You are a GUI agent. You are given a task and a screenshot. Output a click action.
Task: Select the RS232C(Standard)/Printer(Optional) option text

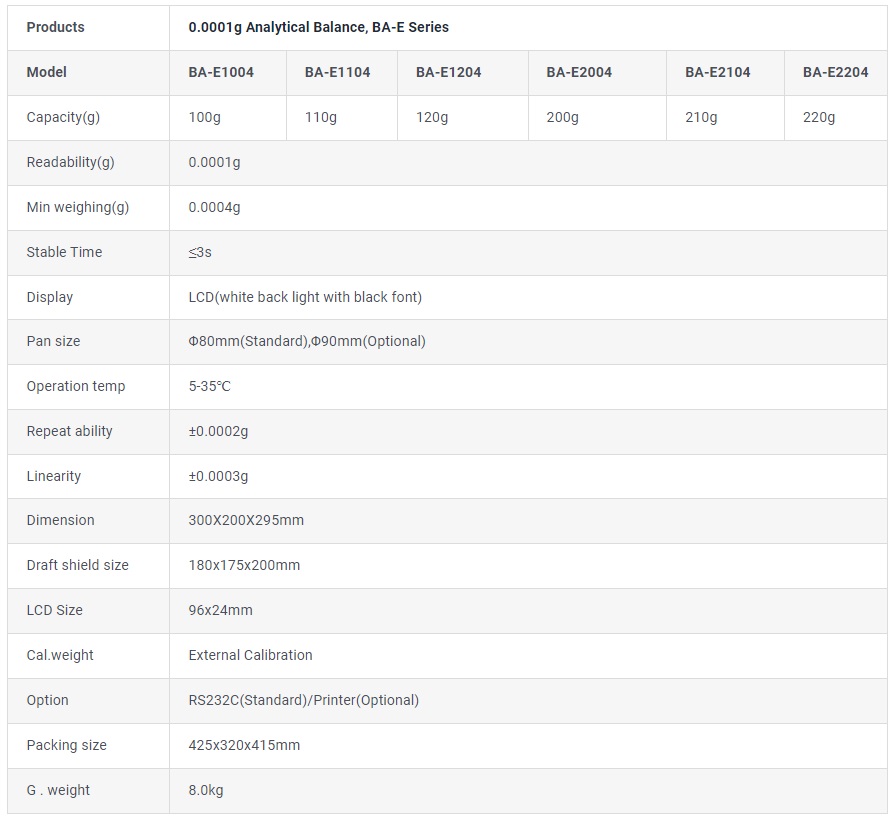tap(303, 700)
